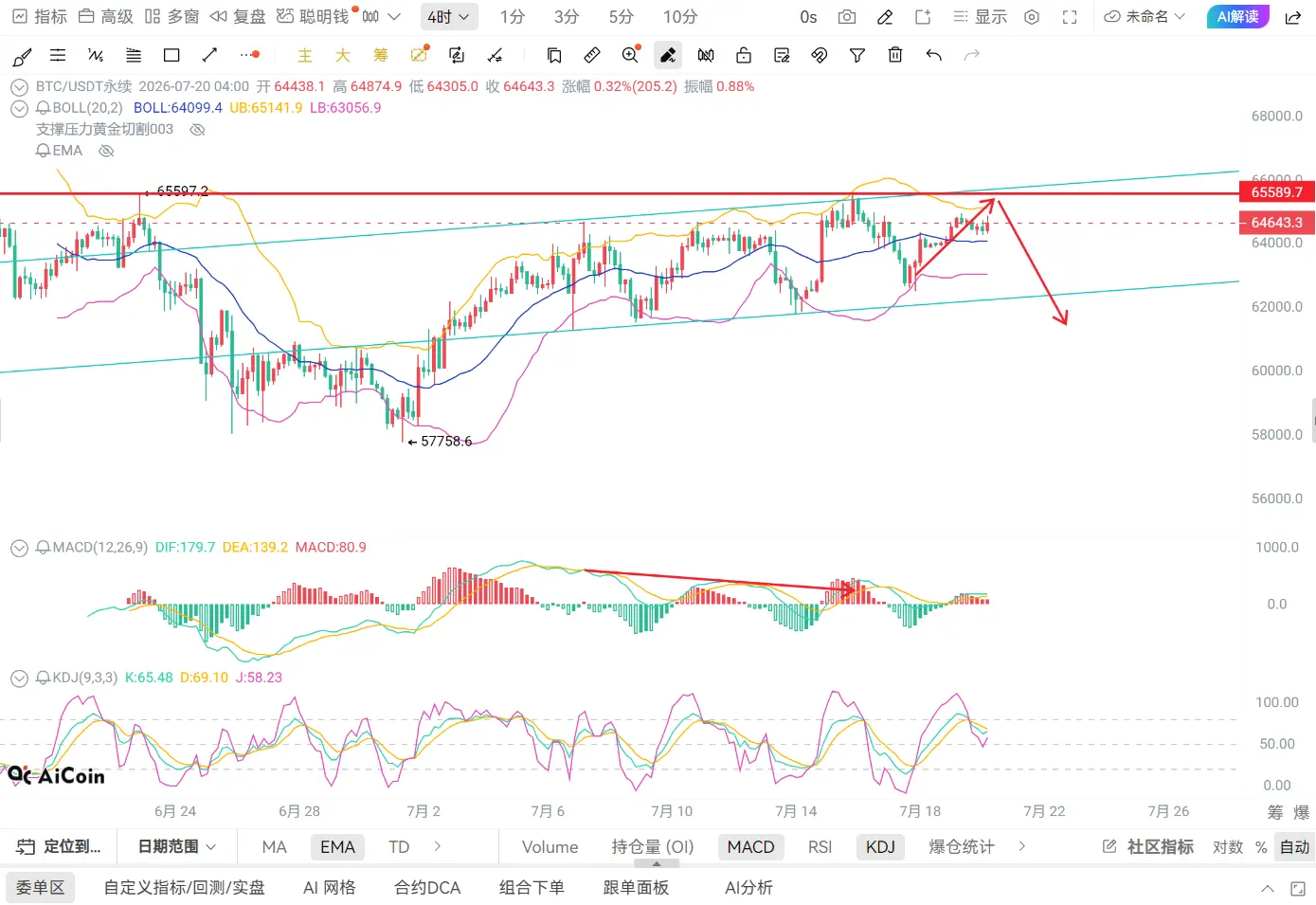This screenshot has height=905, width=1316.
Task: Toggle the TD overlay indicator
Action: tap(399, 846)
